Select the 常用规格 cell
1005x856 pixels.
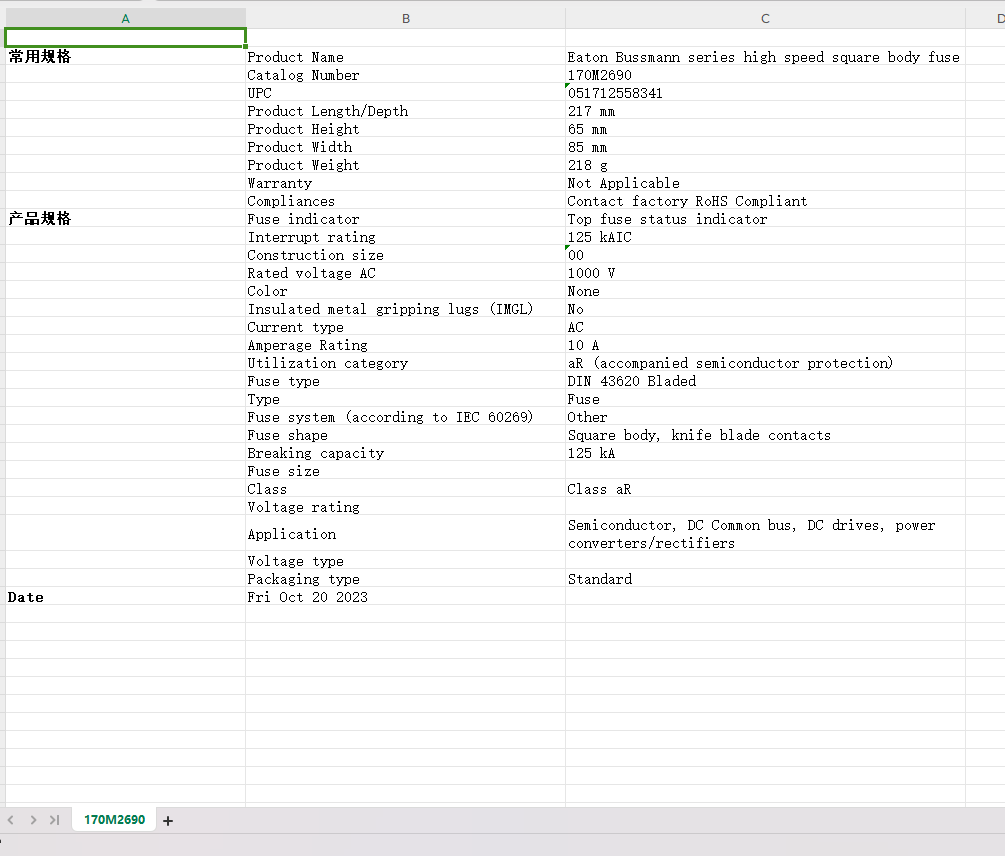(x=126, y=56)
